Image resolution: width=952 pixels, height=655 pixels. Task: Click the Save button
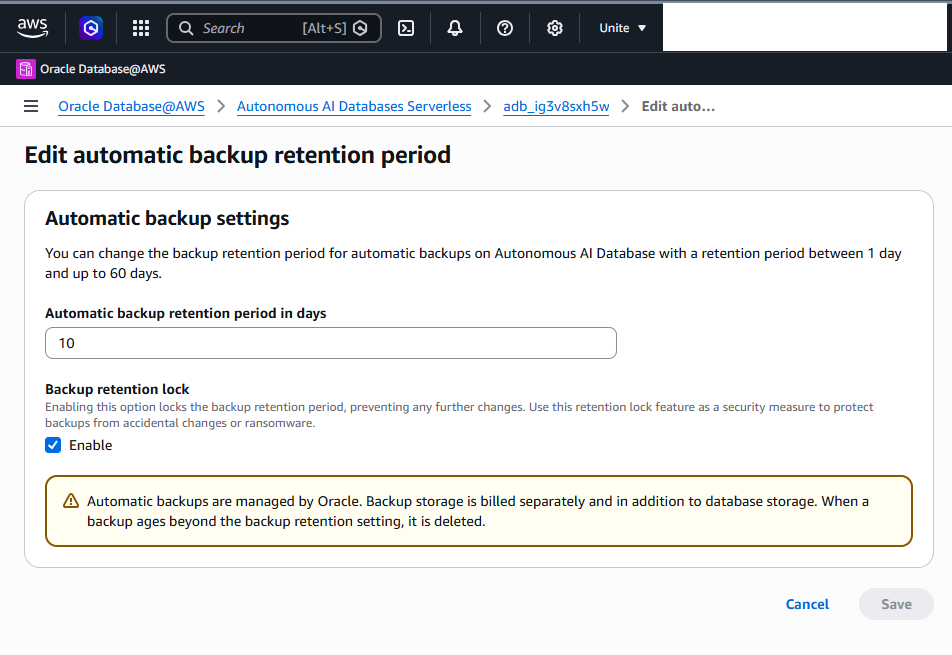(896, 604)
